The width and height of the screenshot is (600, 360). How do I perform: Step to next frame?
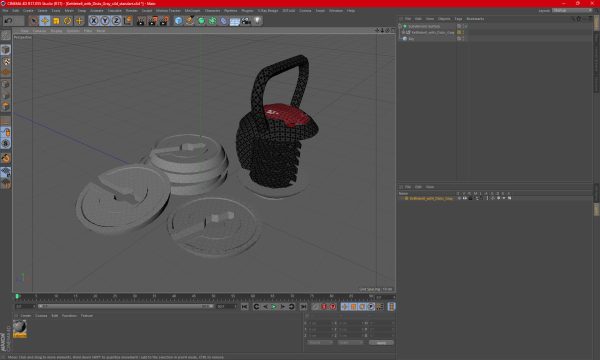[x=283, y=307]
